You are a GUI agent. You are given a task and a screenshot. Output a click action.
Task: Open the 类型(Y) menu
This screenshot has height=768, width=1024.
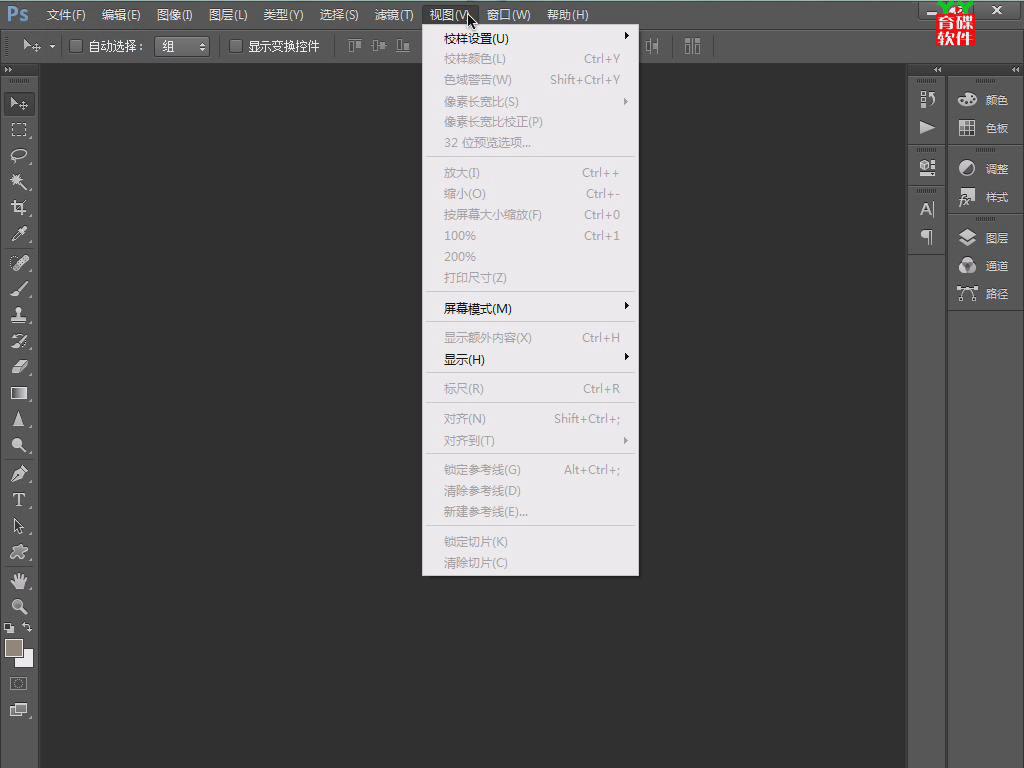click(283, 14)
